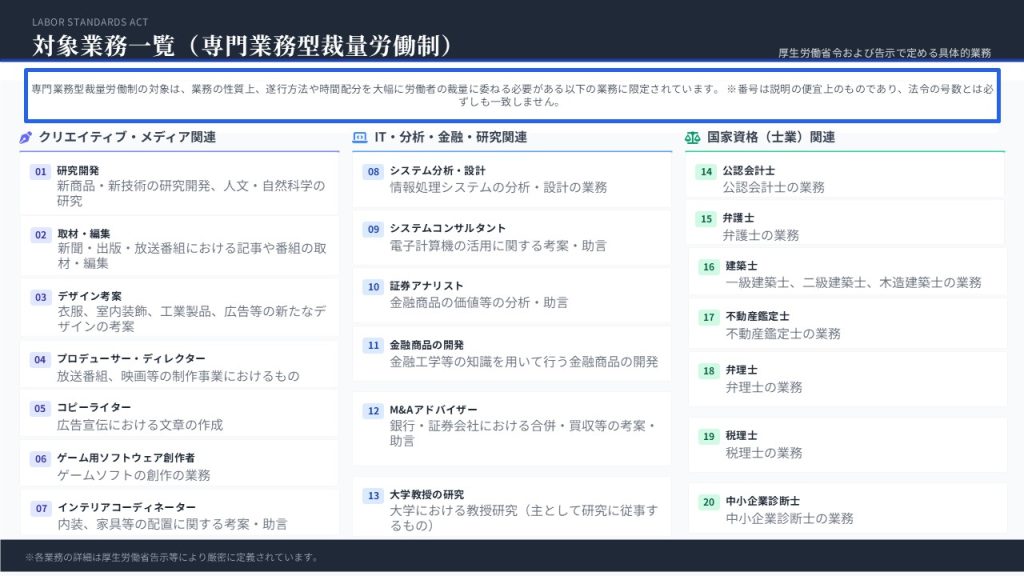1024x576 pixels.
Task: Select the 01 number badge for 研究開発
Action: point(41,172)
